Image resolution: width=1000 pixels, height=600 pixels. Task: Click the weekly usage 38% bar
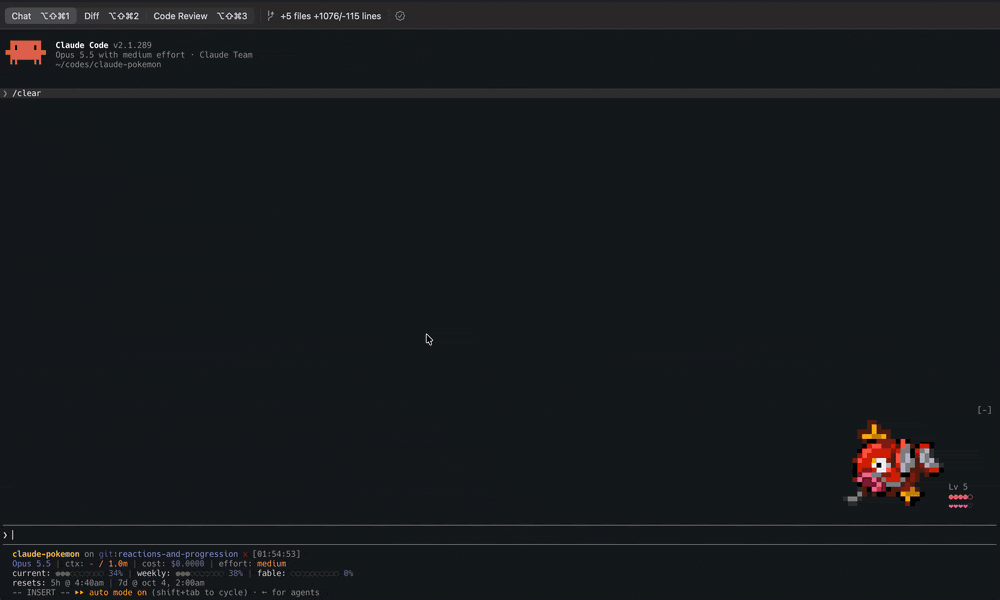(200, 573)
